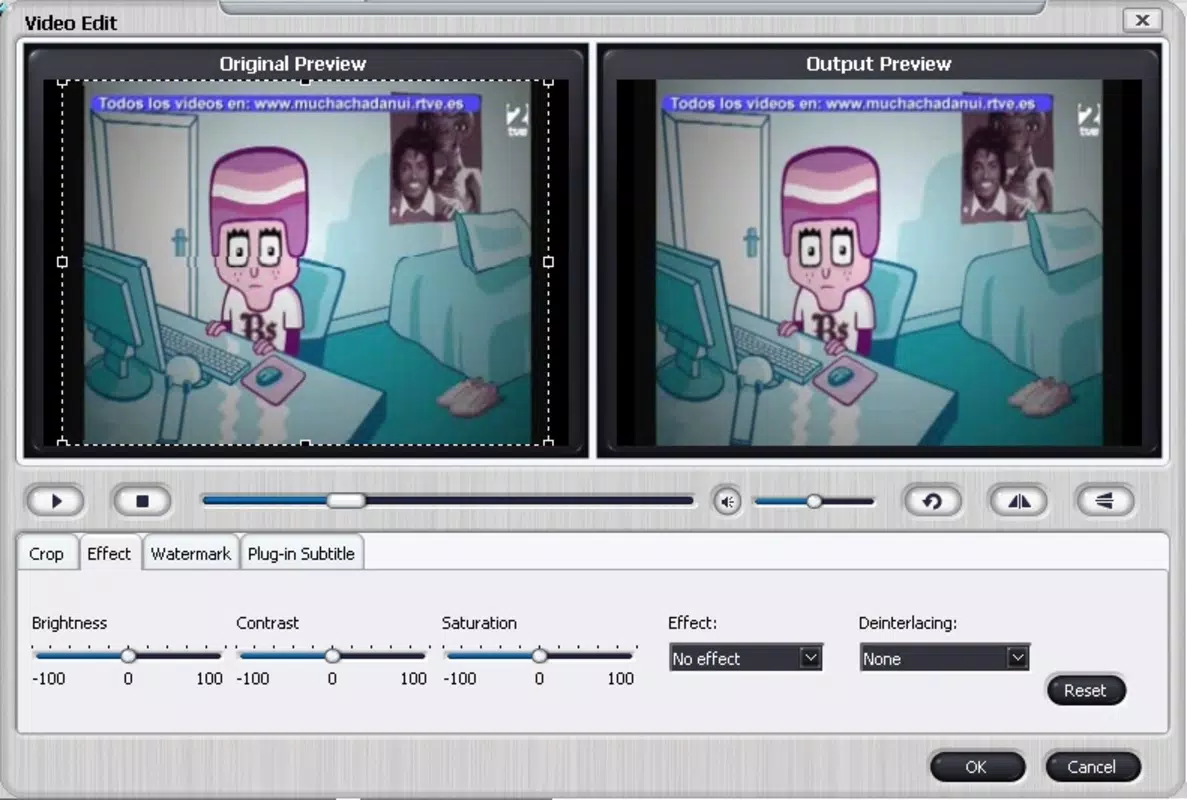This screenshot has width=1187, height=800.
Task: Click the top-middle crop handle
Action: (305, 81)
